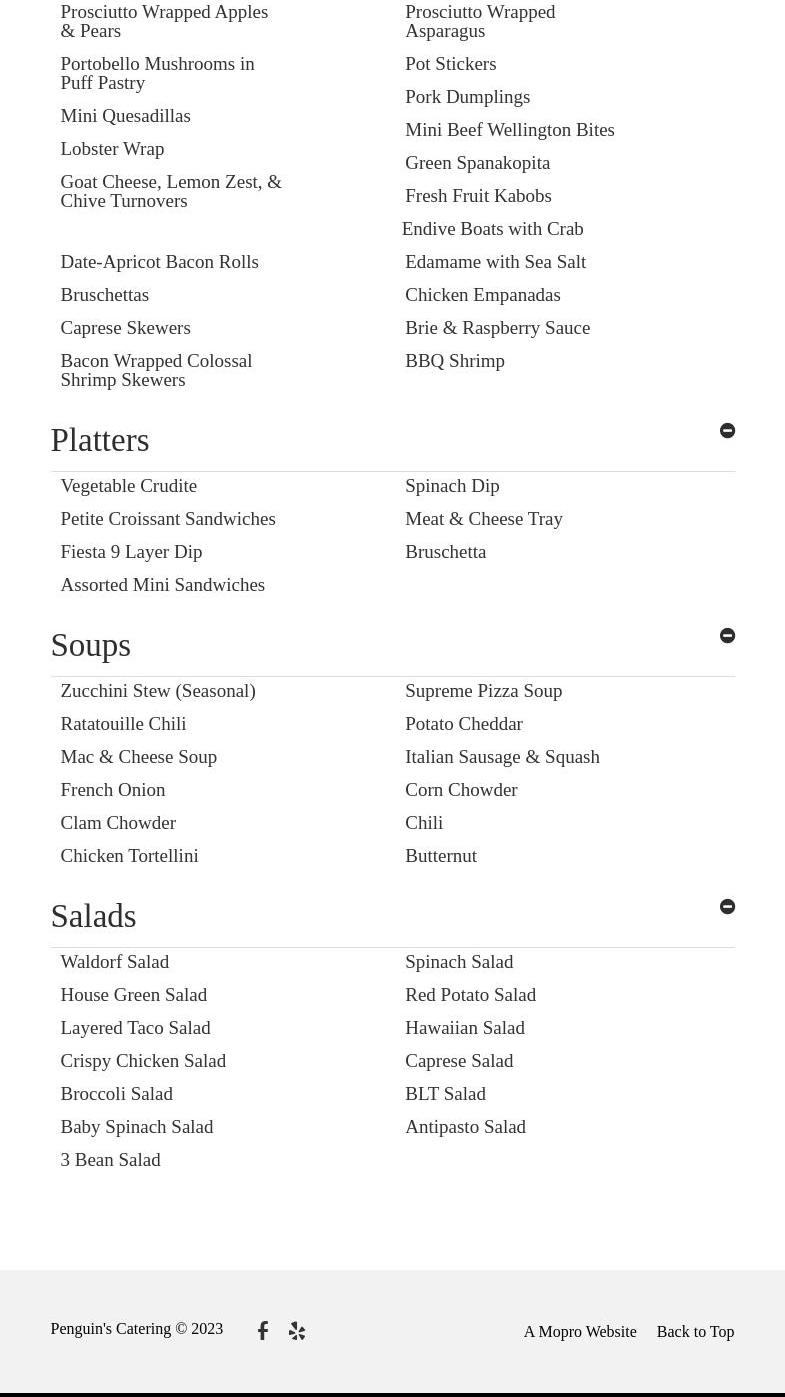This screenshot has width=785, height=1397.
Task: Click the Vegetable Crudite item
Action: (129, 486)
